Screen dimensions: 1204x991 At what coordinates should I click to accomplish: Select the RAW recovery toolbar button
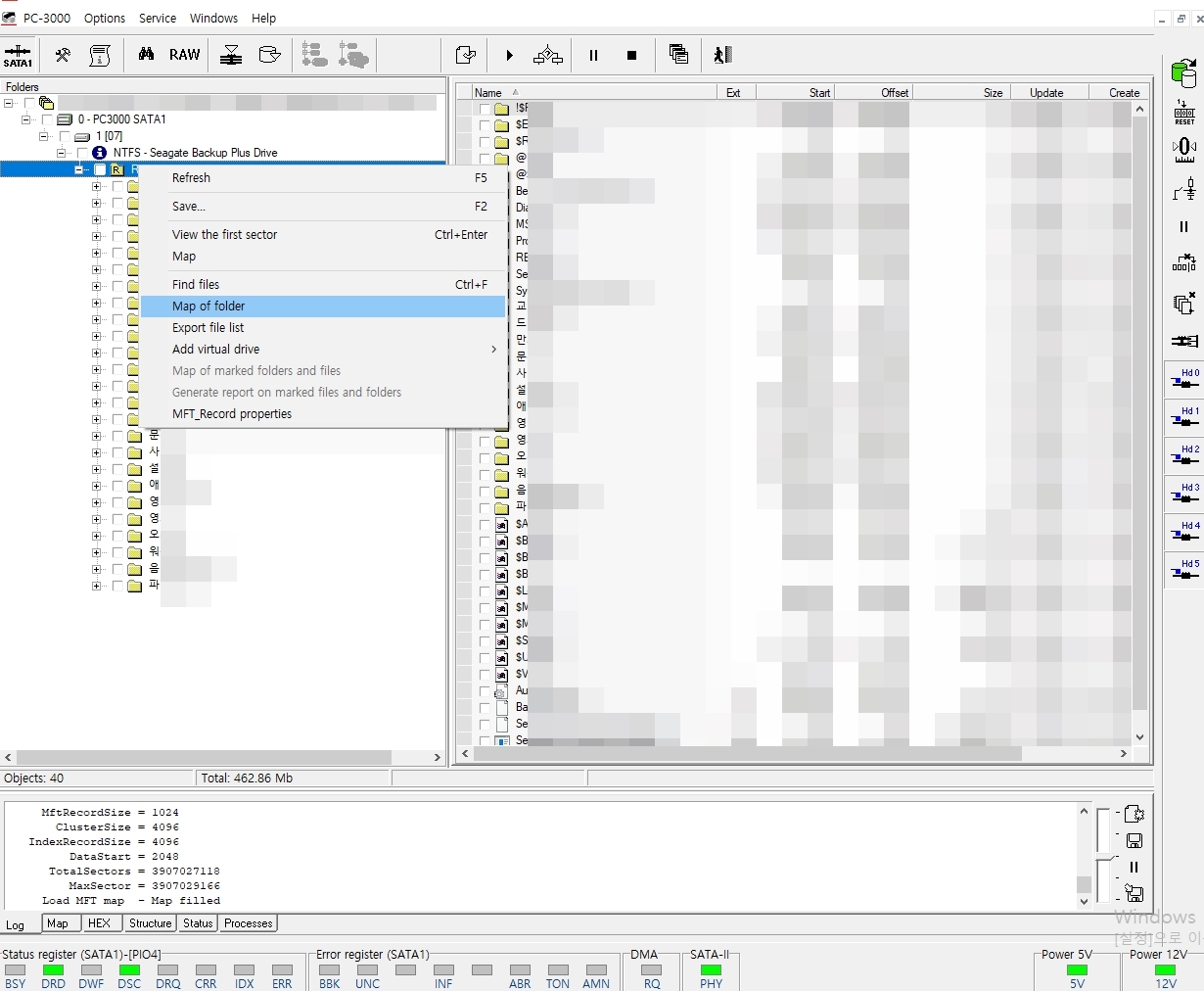[184, 55]
